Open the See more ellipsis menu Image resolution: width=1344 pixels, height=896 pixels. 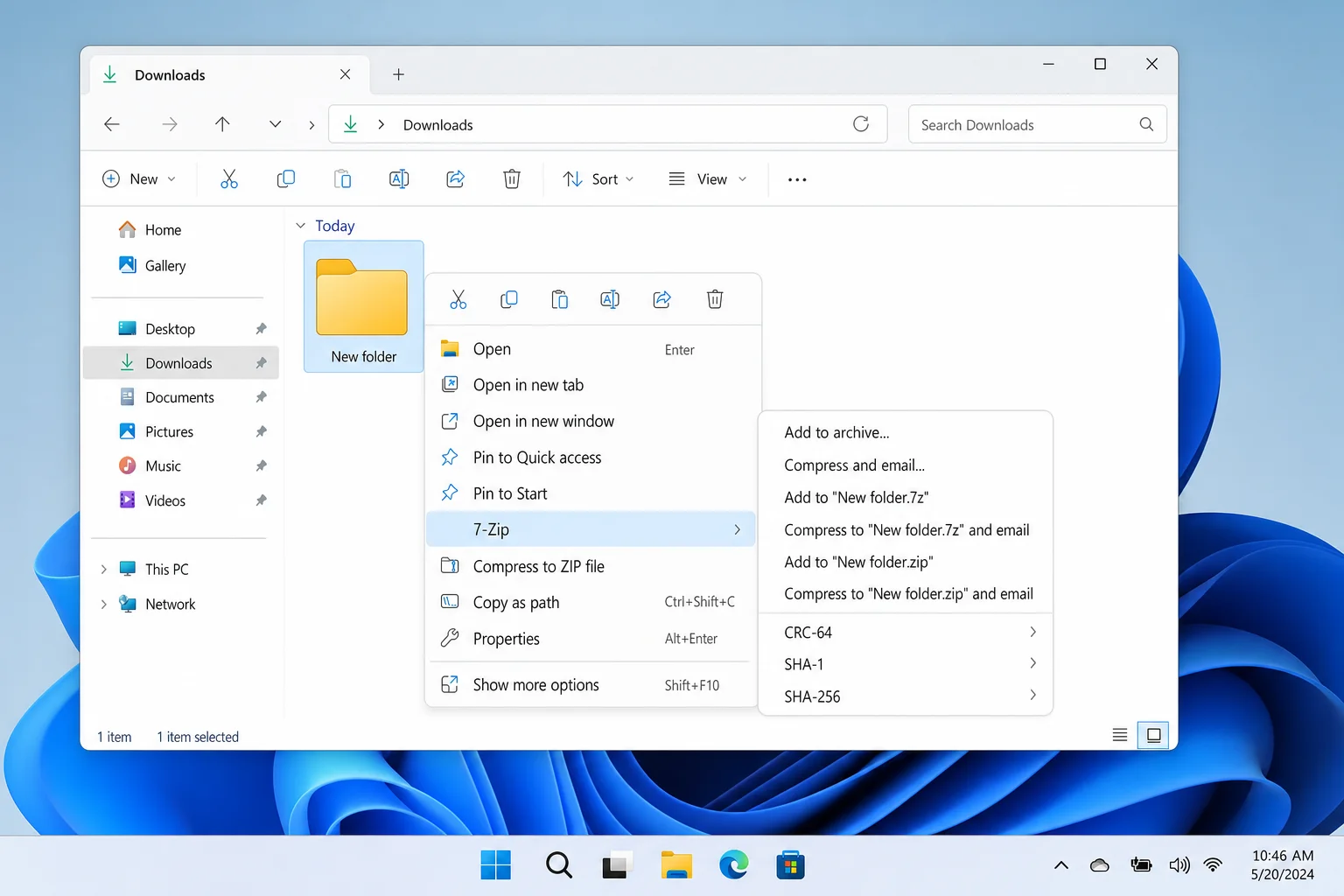[x=797, y=179]
